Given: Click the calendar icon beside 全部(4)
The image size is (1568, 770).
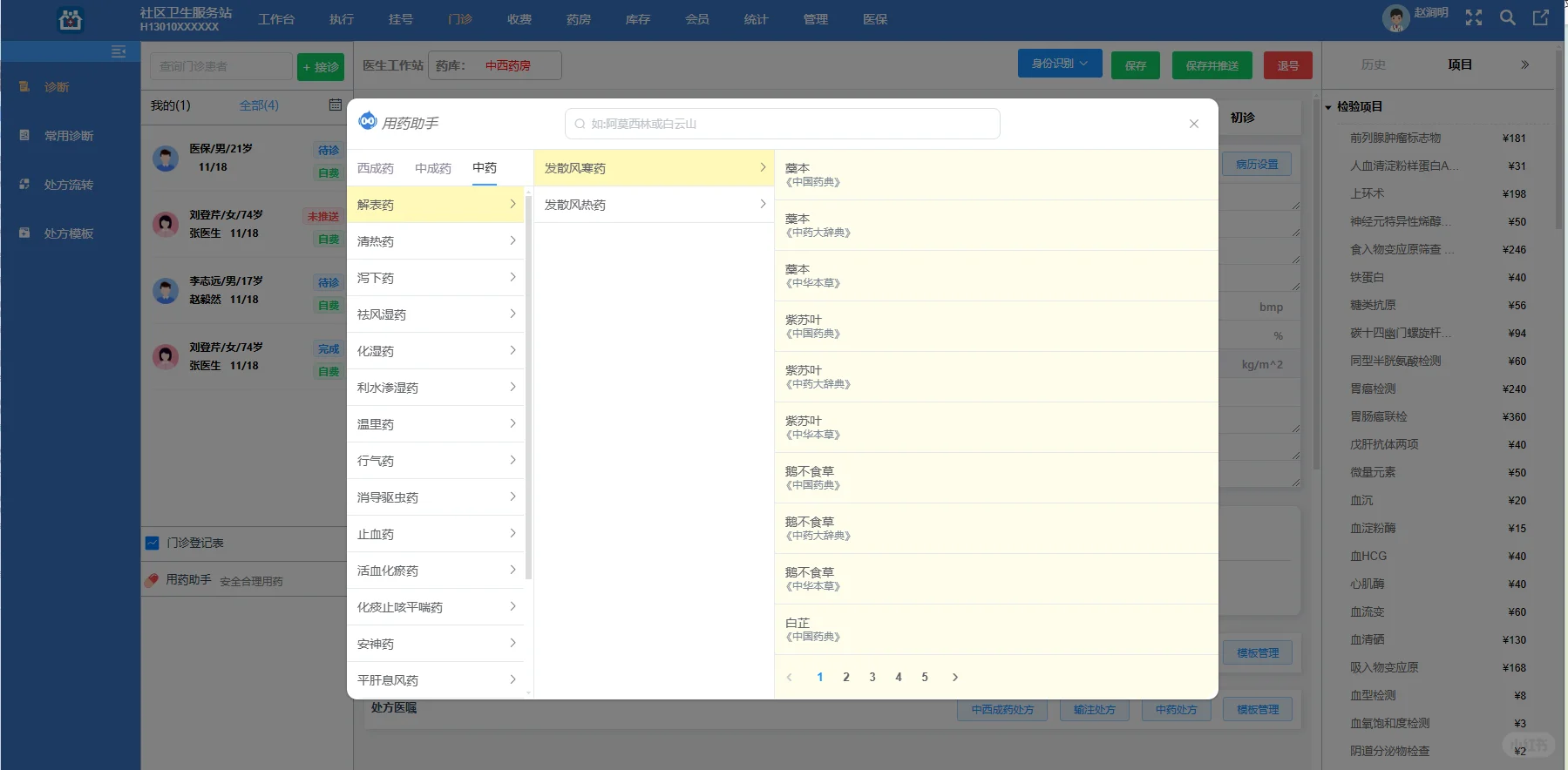Looking at the screenshot, I should pos(335,105).
